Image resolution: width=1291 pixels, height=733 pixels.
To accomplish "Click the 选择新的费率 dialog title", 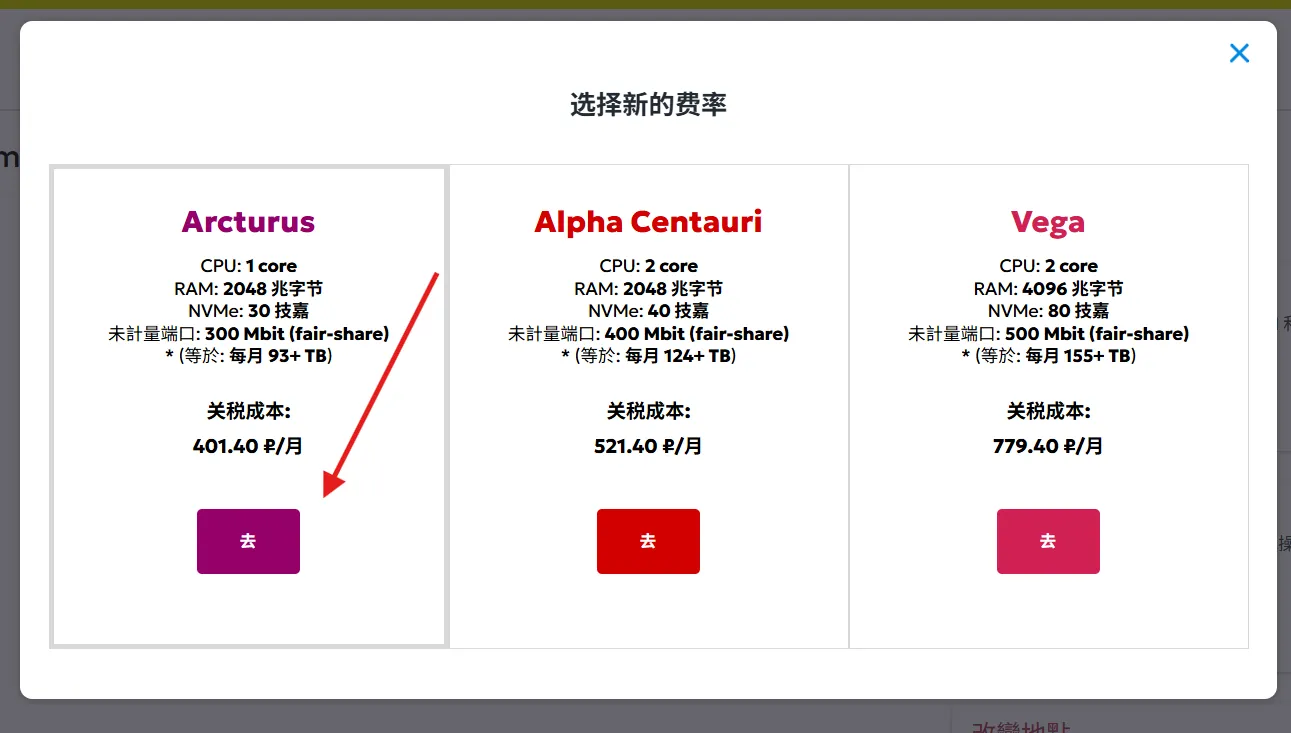I will (x=648, y=104).
